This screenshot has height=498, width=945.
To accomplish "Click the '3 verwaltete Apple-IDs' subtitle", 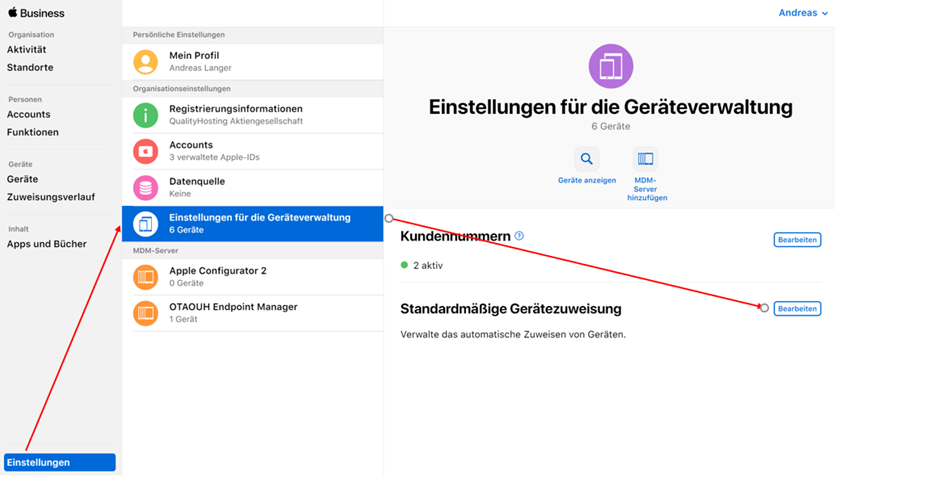I will (x=214, y=157).
